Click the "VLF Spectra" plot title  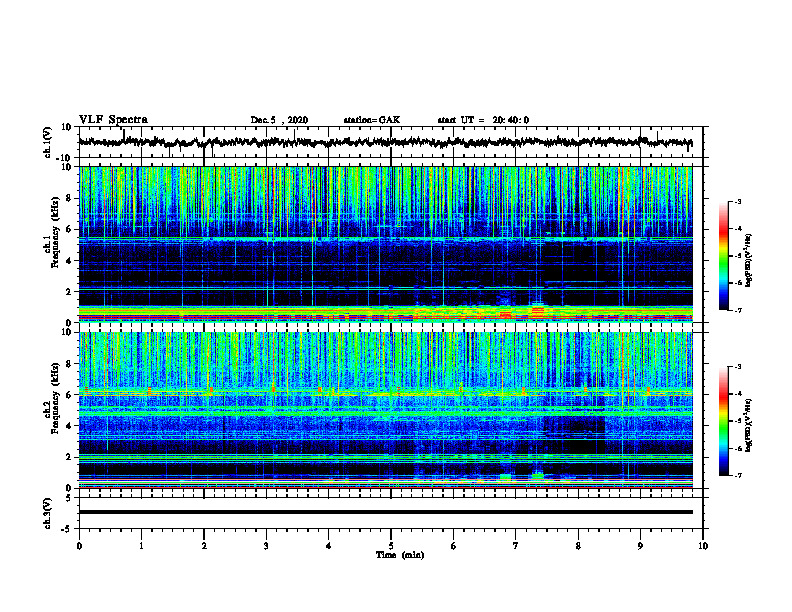pyautogui.click(x=113, y=120)
